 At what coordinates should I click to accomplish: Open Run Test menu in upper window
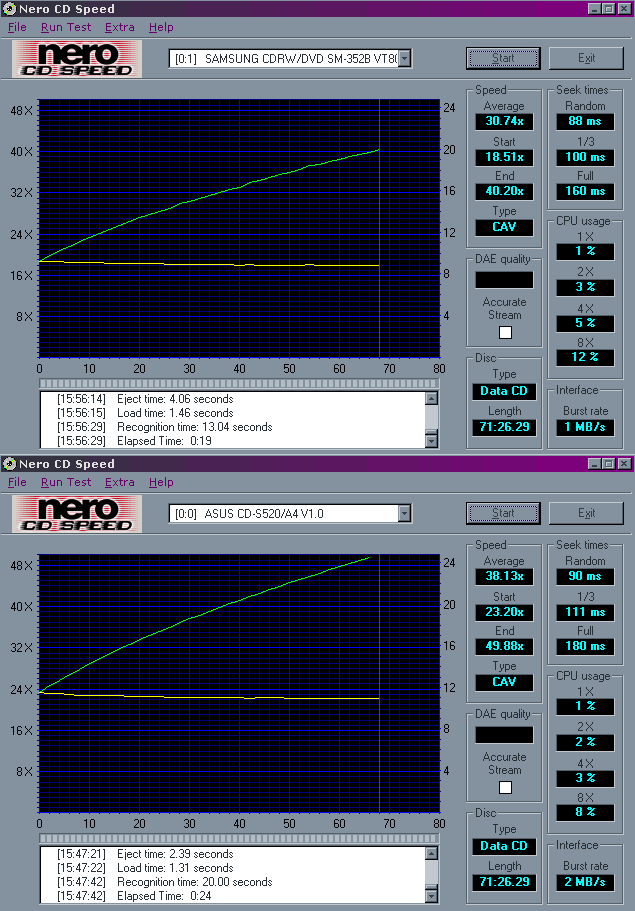coord(66,27)
